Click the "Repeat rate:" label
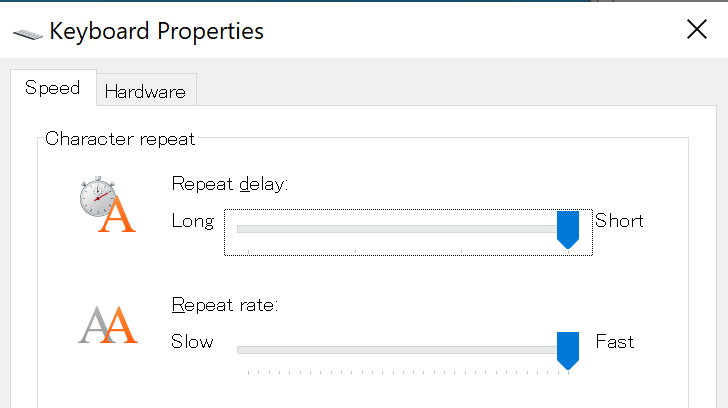728x408 pixels. 224,305
